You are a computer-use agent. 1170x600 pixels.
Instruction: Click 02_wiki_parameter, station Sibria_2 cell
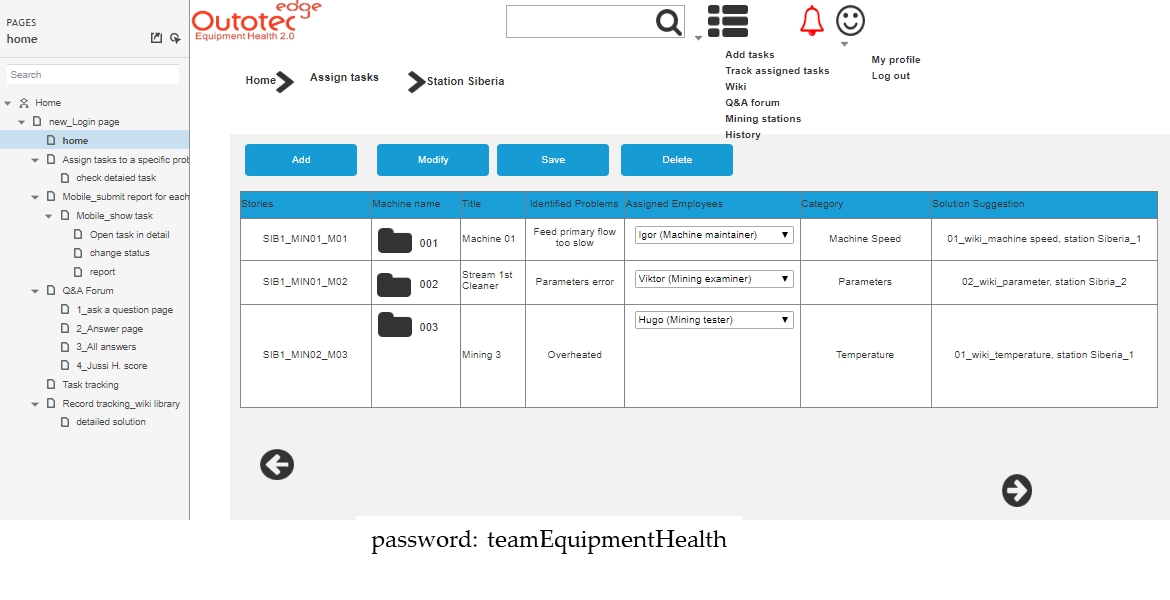point(1044,282)
